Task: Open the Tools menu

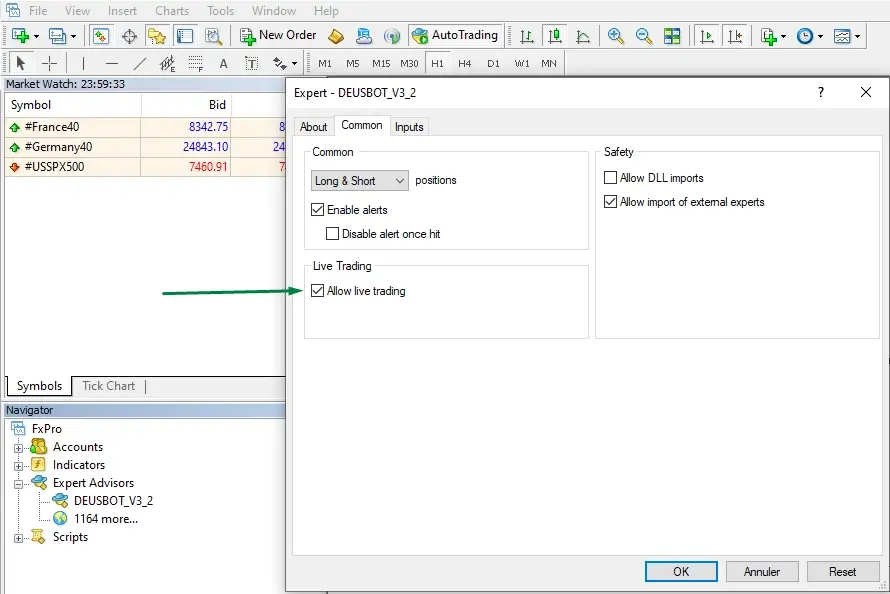Action: (220, 11)
